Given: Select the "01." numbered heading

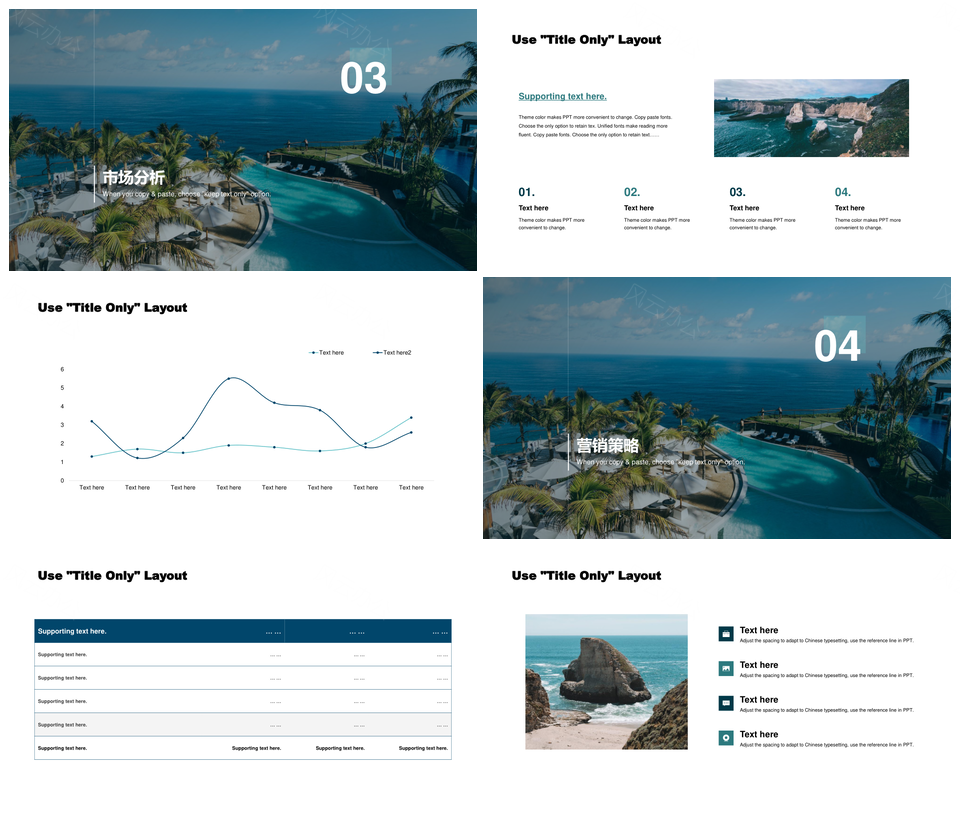Looking at the screenshot, I should (526, 192).
